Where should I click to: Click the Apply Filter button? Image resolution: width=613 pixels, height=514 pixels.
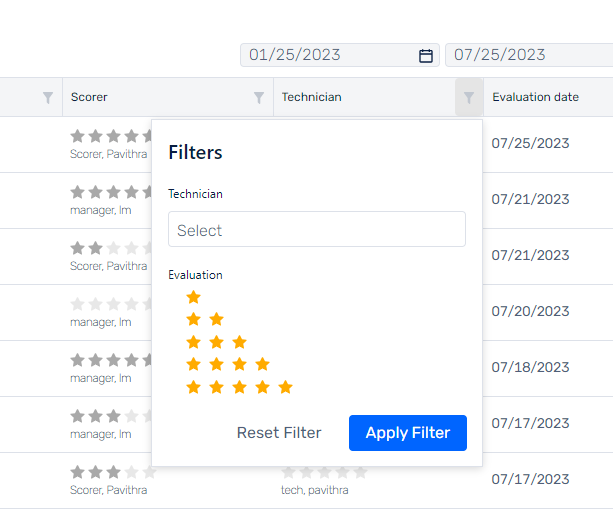[x=408, y=433]
